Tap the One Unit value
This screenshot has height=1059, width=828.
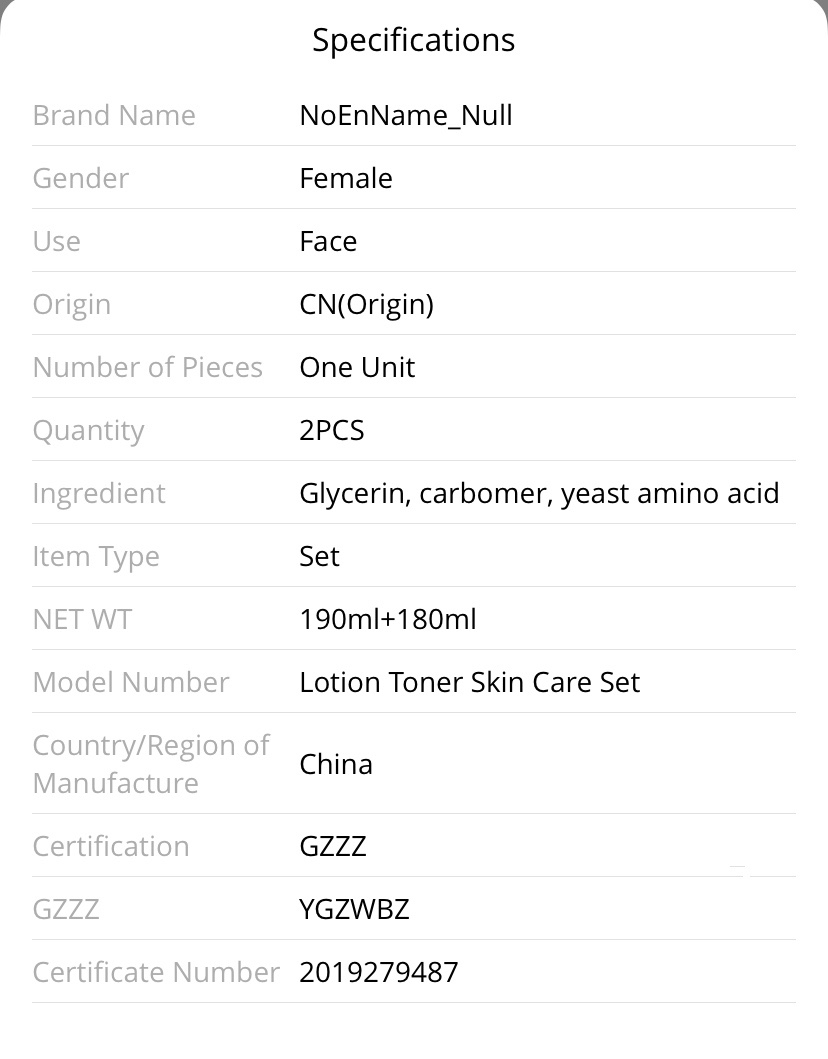(x=357, y=367)
